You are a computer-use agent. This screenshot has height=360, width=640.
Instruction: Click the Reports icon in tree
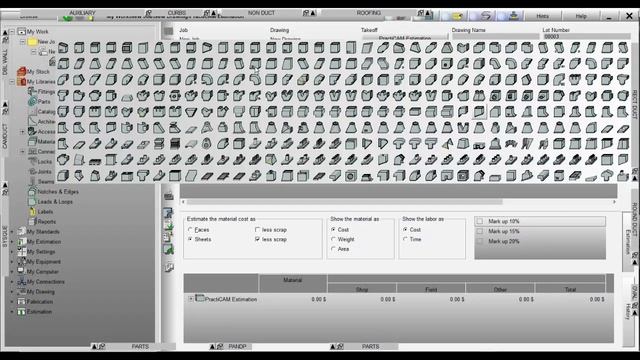click(x=32, y=221)
